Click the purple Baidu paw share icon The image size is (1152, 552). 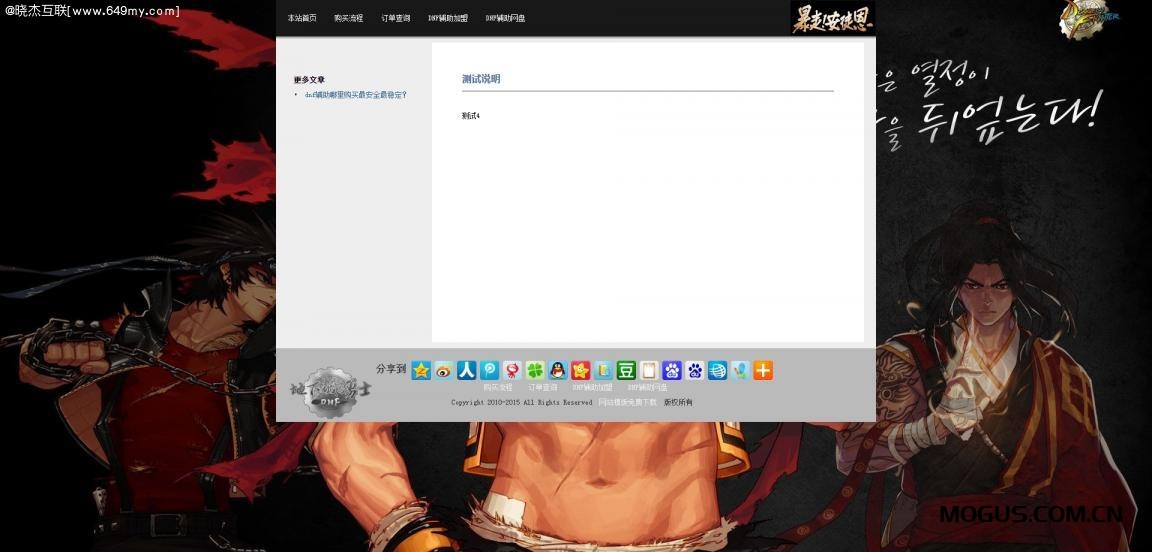point(672,370)
